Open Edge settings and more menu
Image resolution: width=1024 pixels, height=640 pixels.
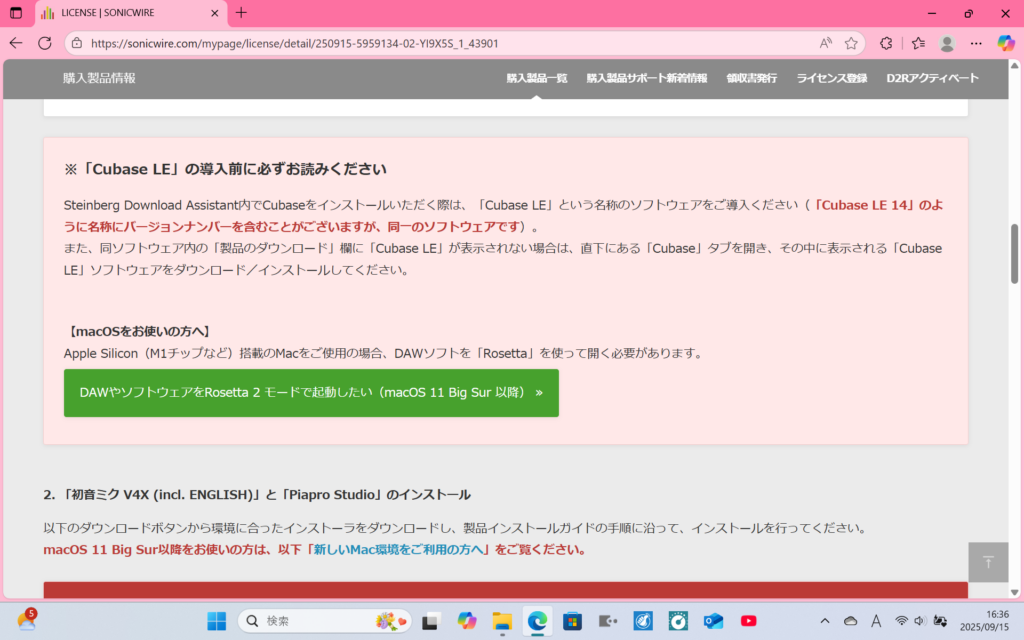coord(977,43)
